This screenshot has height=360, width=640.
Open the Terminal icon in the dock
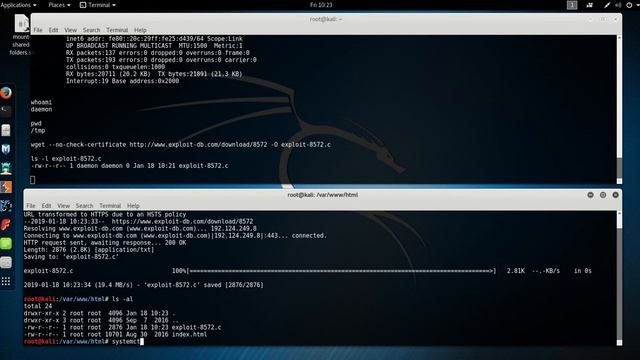tap(6, 111)
